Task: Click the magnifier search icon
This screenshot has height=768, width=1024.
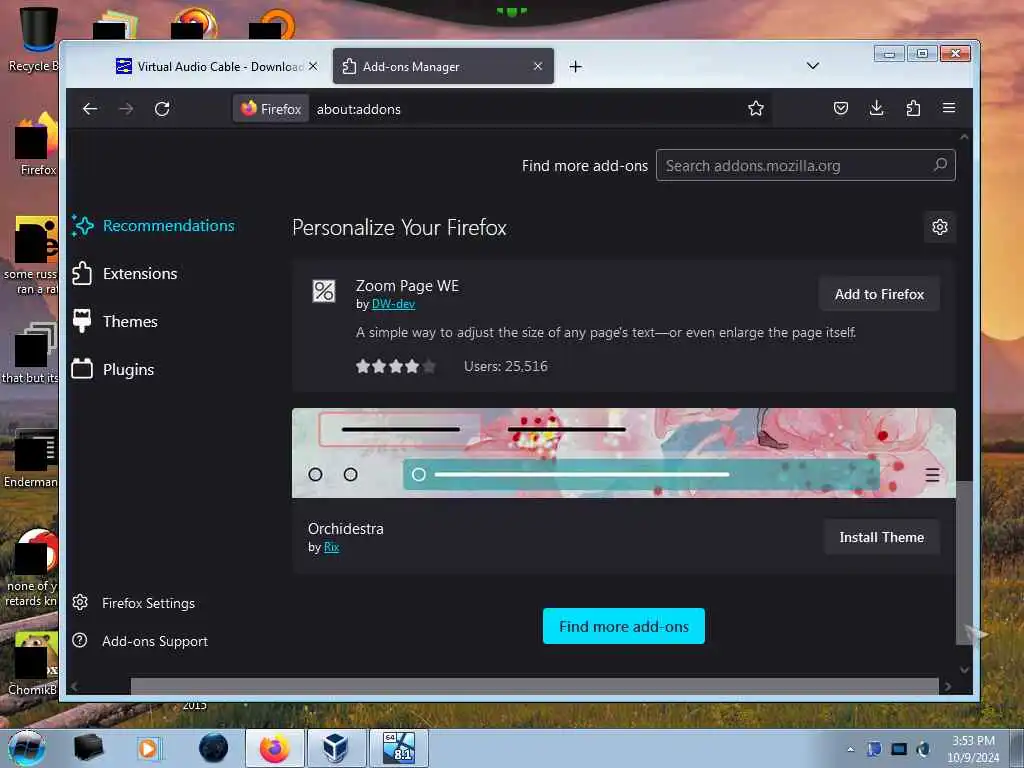Action: click(x=940, y=165)
